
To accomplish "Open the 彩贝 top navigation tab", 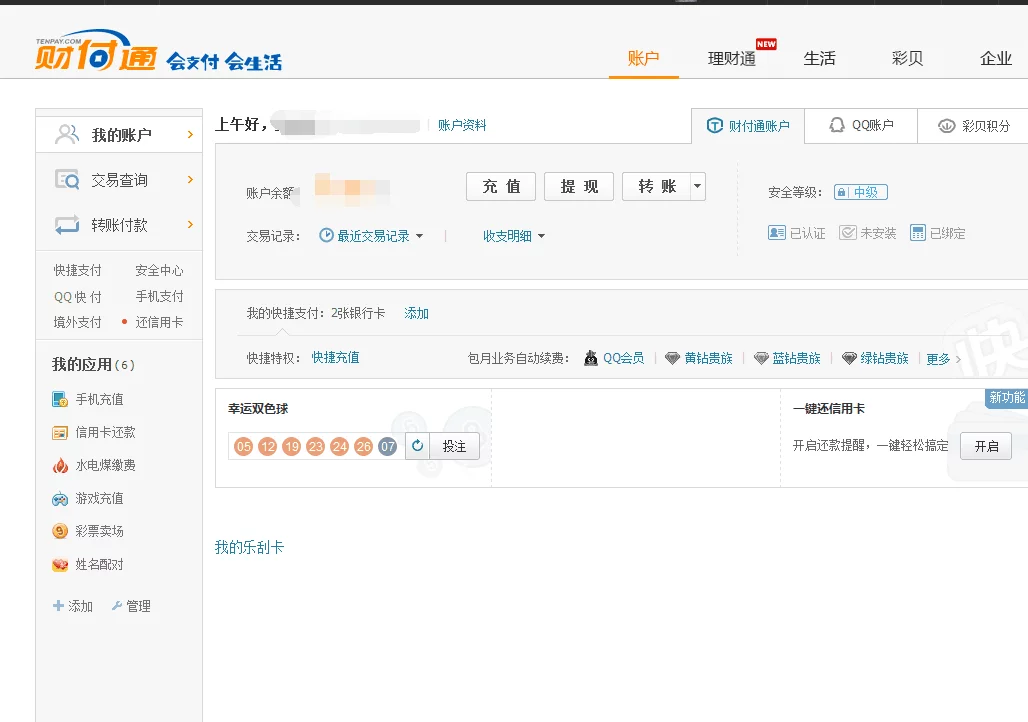I will point(907,58).
